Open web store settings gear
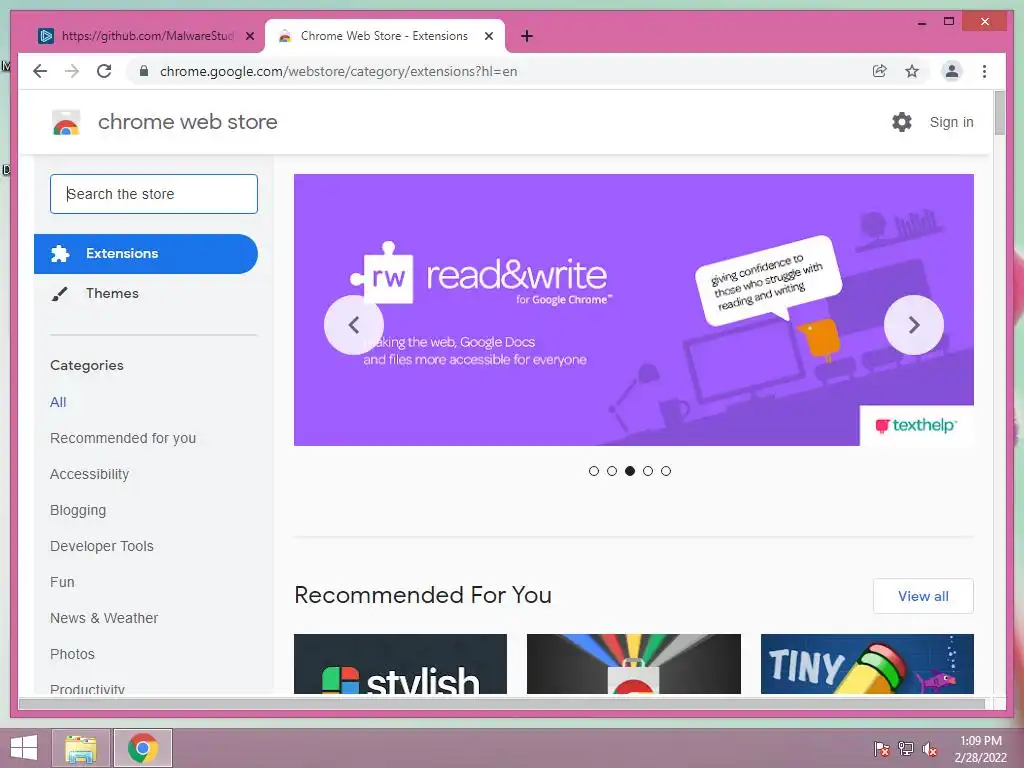Screen dimensions: 1024x768 [x=902, y=121]
